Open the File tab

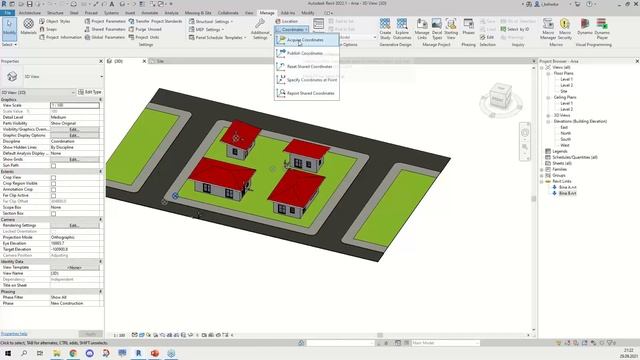[7, 13]
